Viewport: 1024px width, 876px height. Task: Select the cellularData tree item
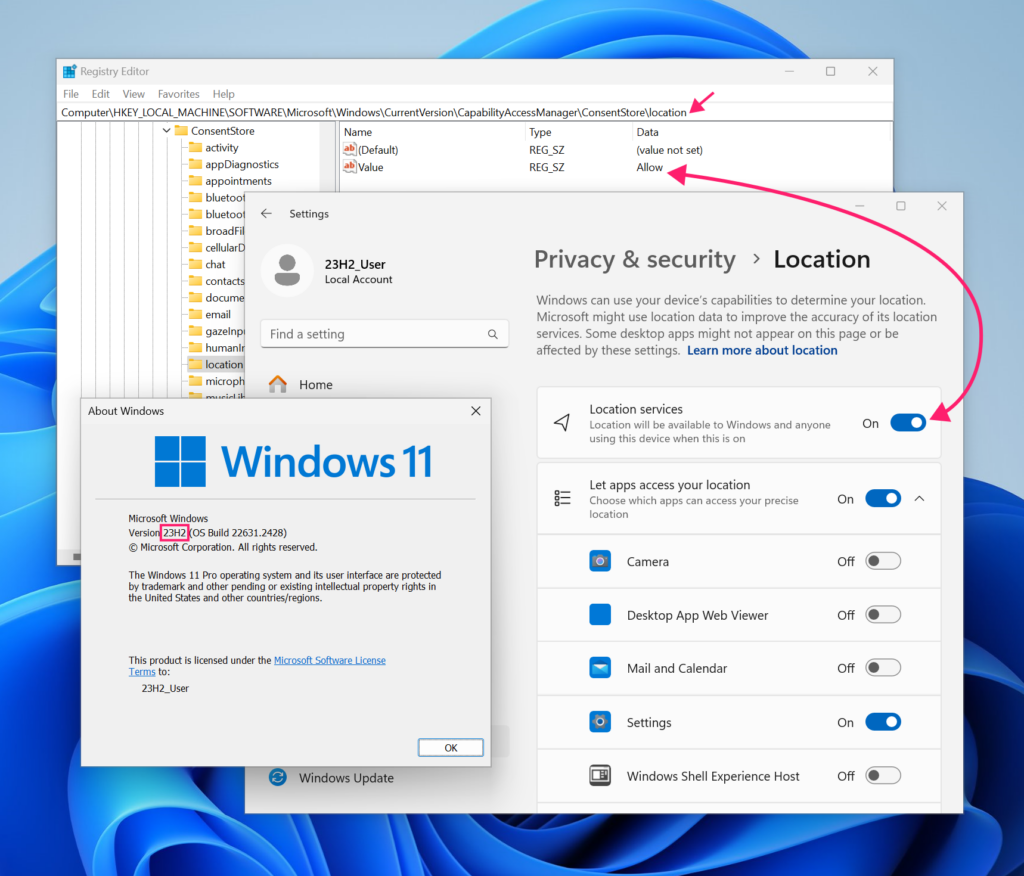[225, 248]
